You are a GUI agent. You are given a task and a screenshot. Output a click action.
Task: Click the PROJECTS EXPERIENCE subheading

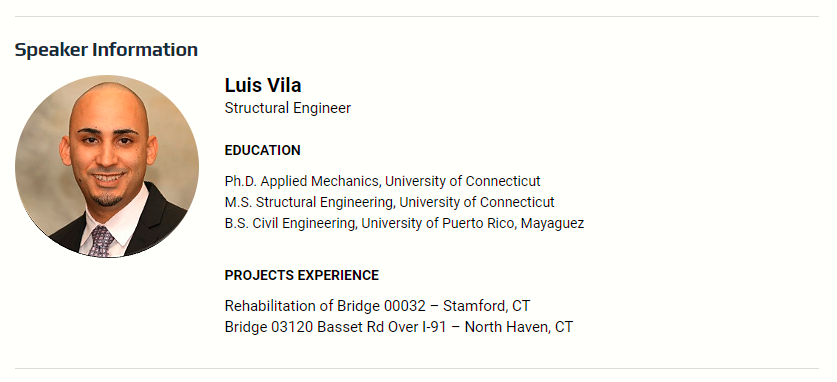[x=302, y=275]
